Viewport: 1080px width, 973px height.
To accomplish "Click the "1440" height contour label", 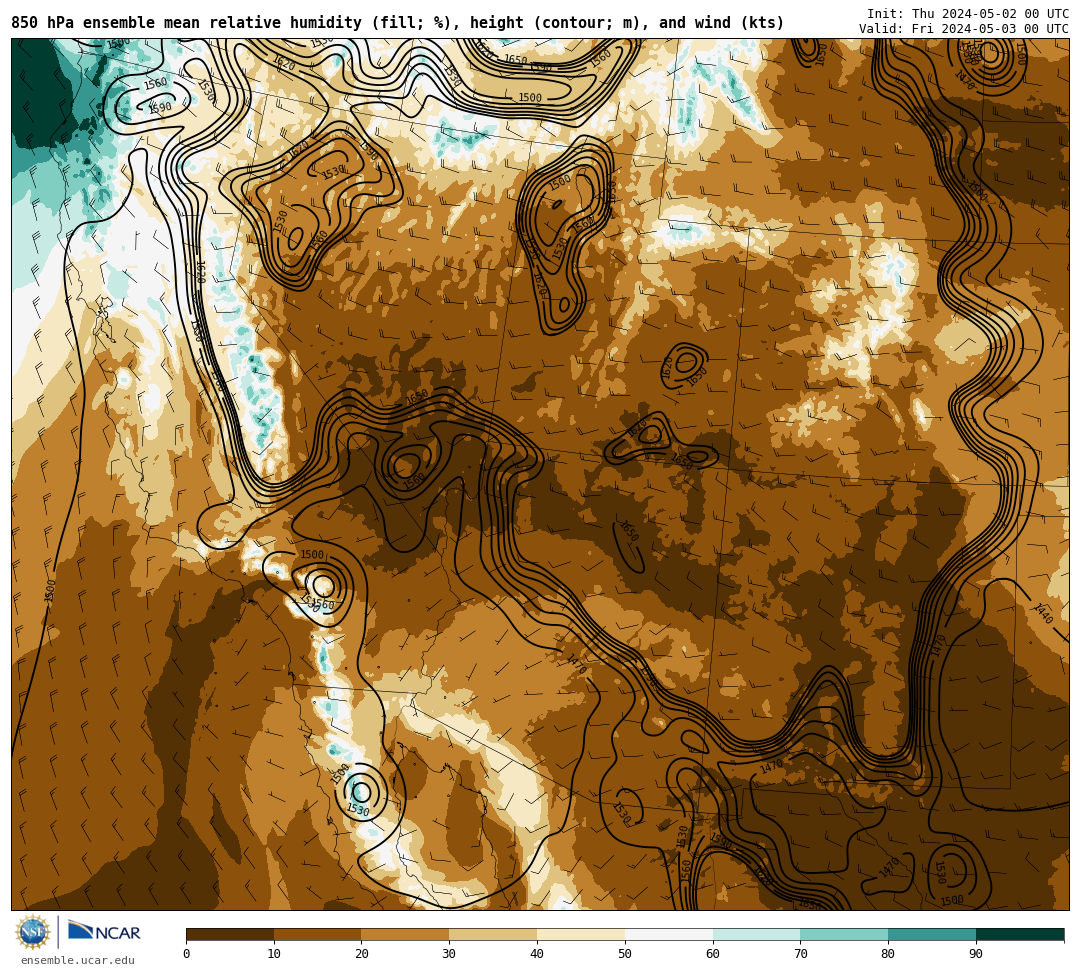I will [x=1043, y=613].
